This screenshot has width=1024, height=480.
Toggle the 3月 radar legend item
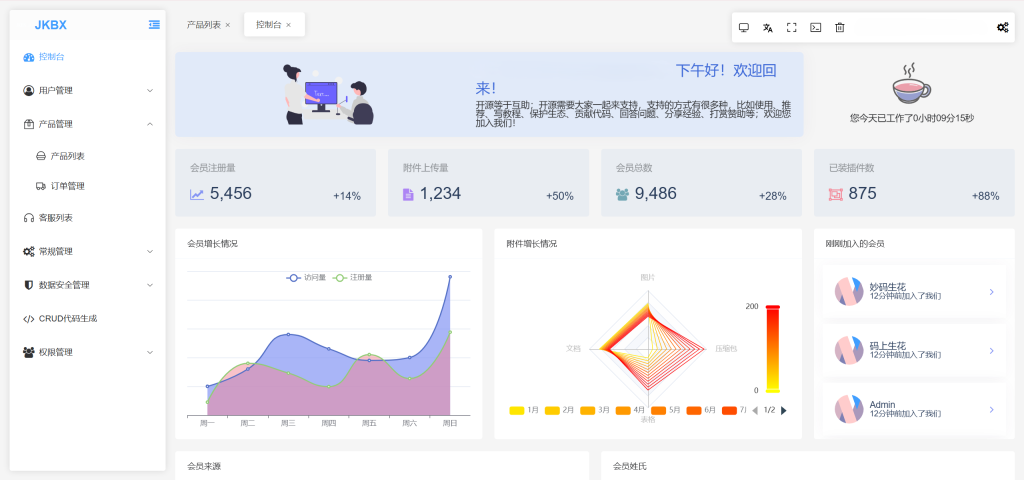[594, 410]
